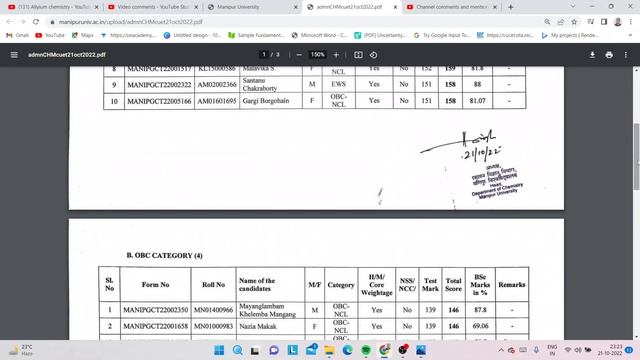Go forward to next page
640x360 pixels.
[22, 22]
